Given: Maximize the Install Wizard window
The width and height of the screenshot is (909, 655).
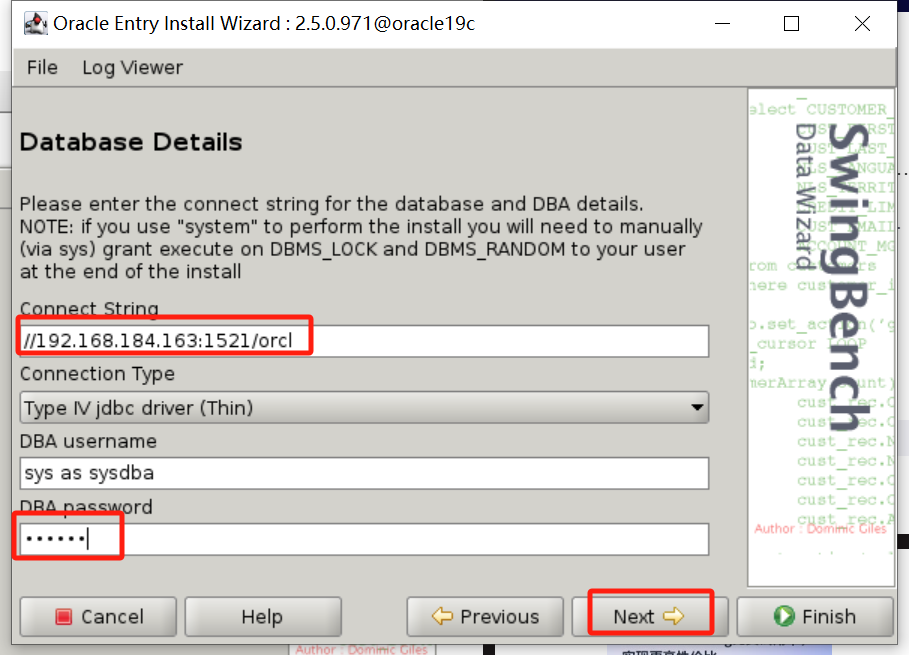Looking at the screenshot, I should point(791,24).
